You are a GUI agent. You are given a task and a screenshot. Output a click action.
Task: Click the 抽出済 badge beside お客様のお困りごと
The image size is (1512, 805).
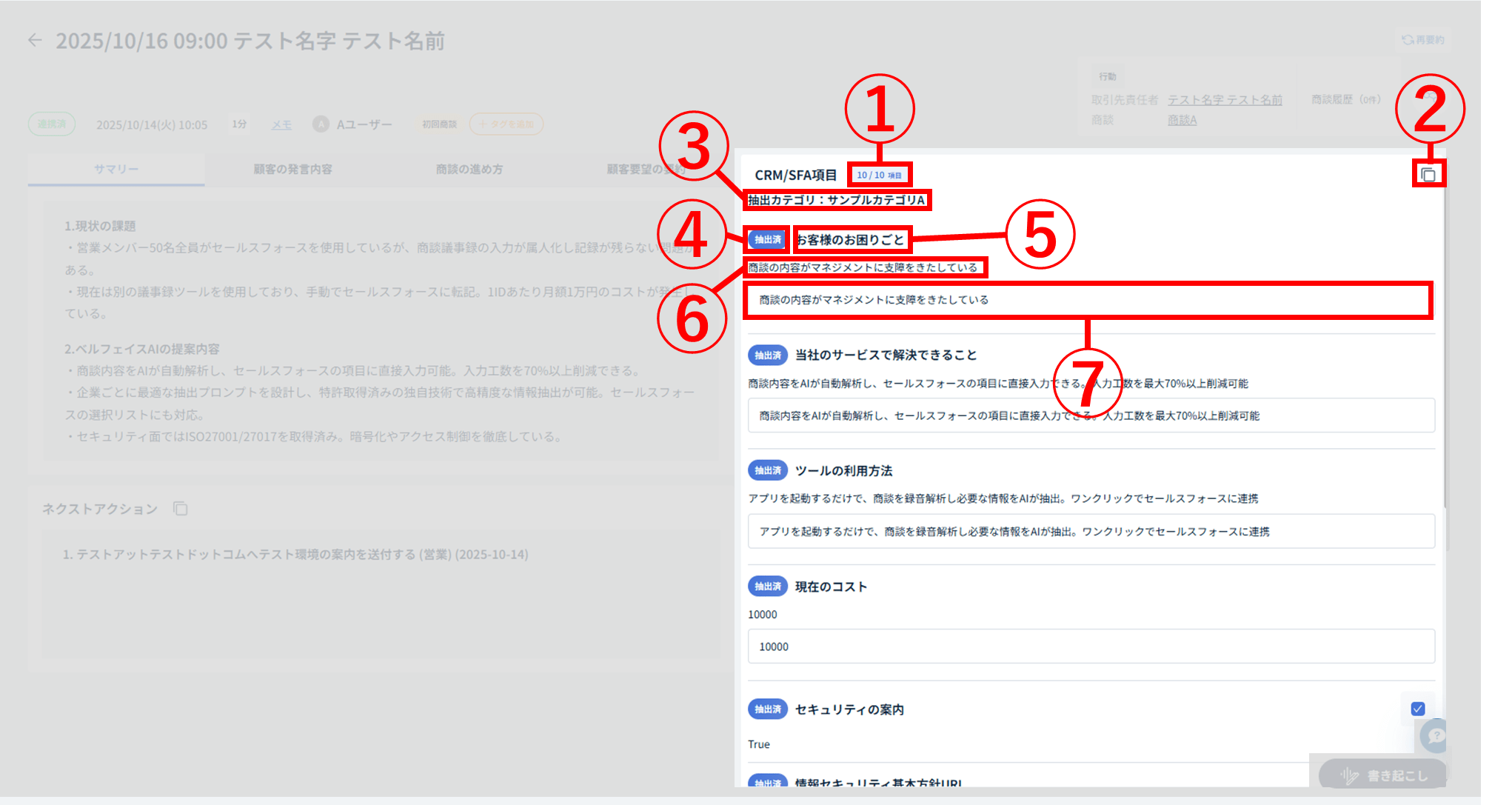point(767,239)
